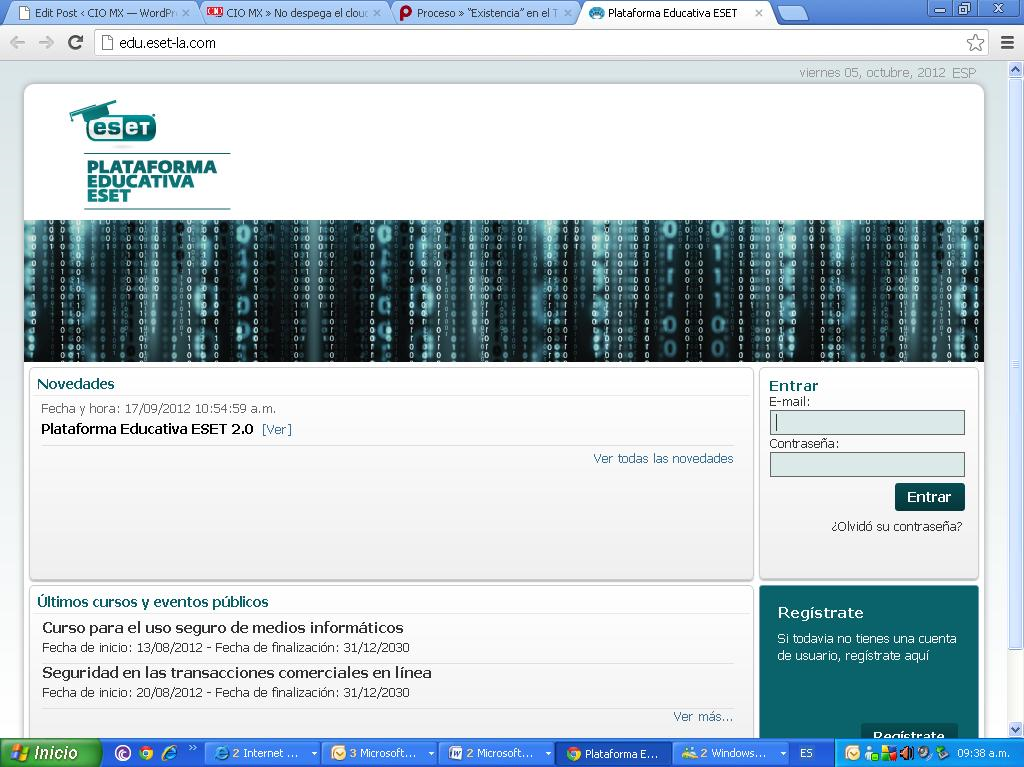Open Seguridad en las transacciones comerciales en línea

pyautogui.click(x=236, y=673)
